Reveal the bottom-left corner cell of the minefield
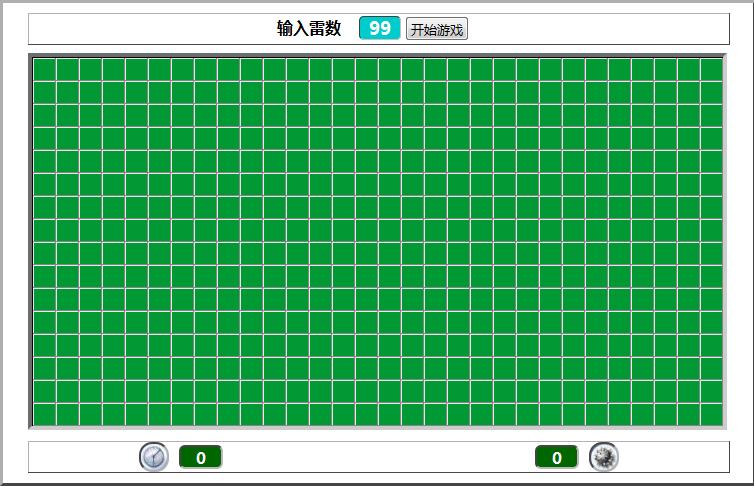754x486 pixels. pos(45,414)
